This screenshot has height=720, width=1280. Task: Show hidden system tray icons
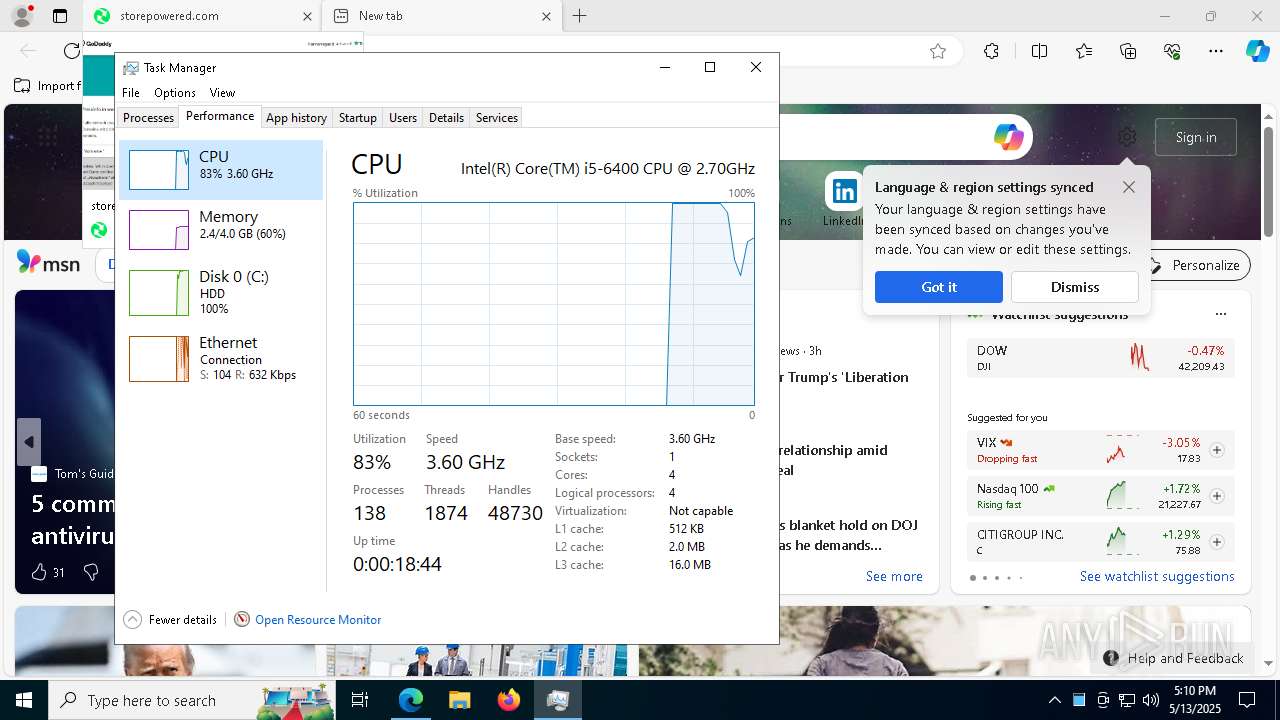click(1054, 700)
